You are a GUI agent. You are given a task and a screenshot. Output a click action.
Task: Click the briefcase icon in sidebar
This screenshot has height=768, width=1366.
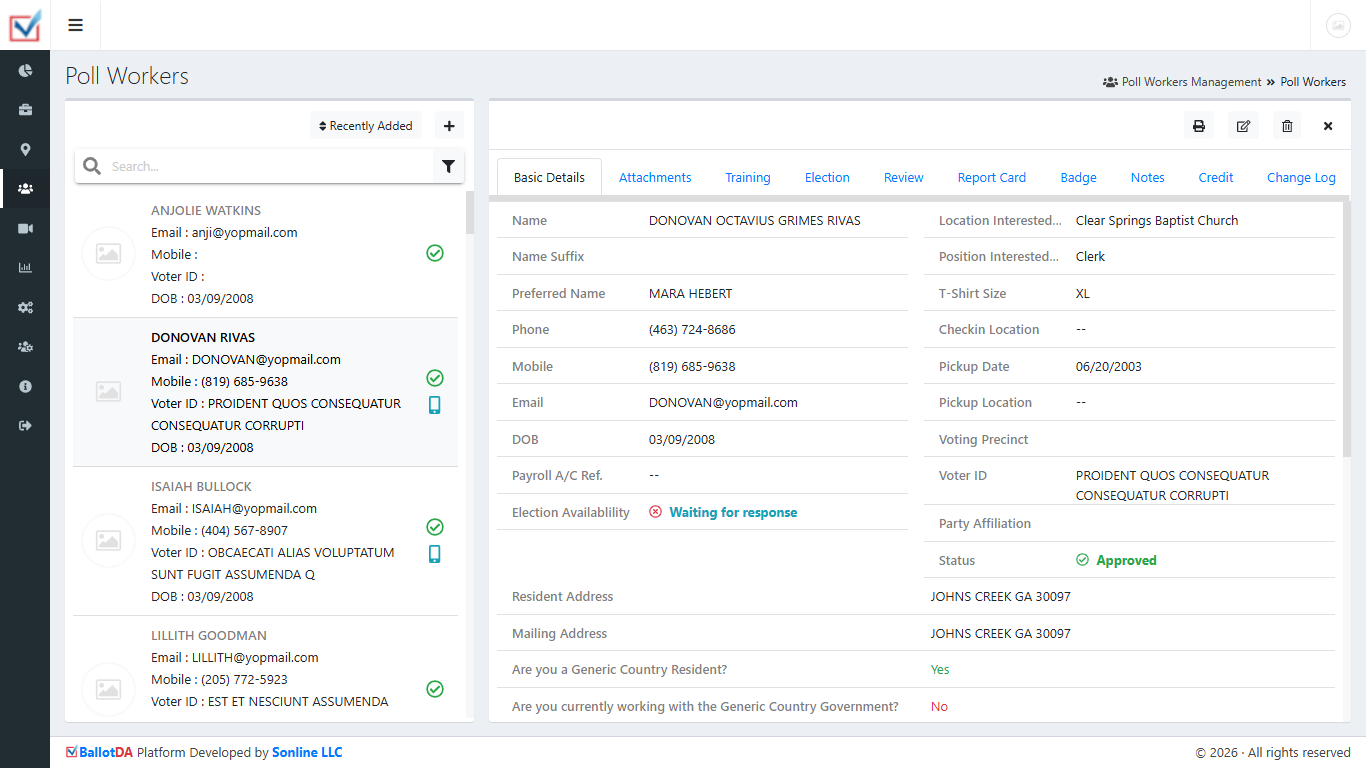[x=25, y=110]
